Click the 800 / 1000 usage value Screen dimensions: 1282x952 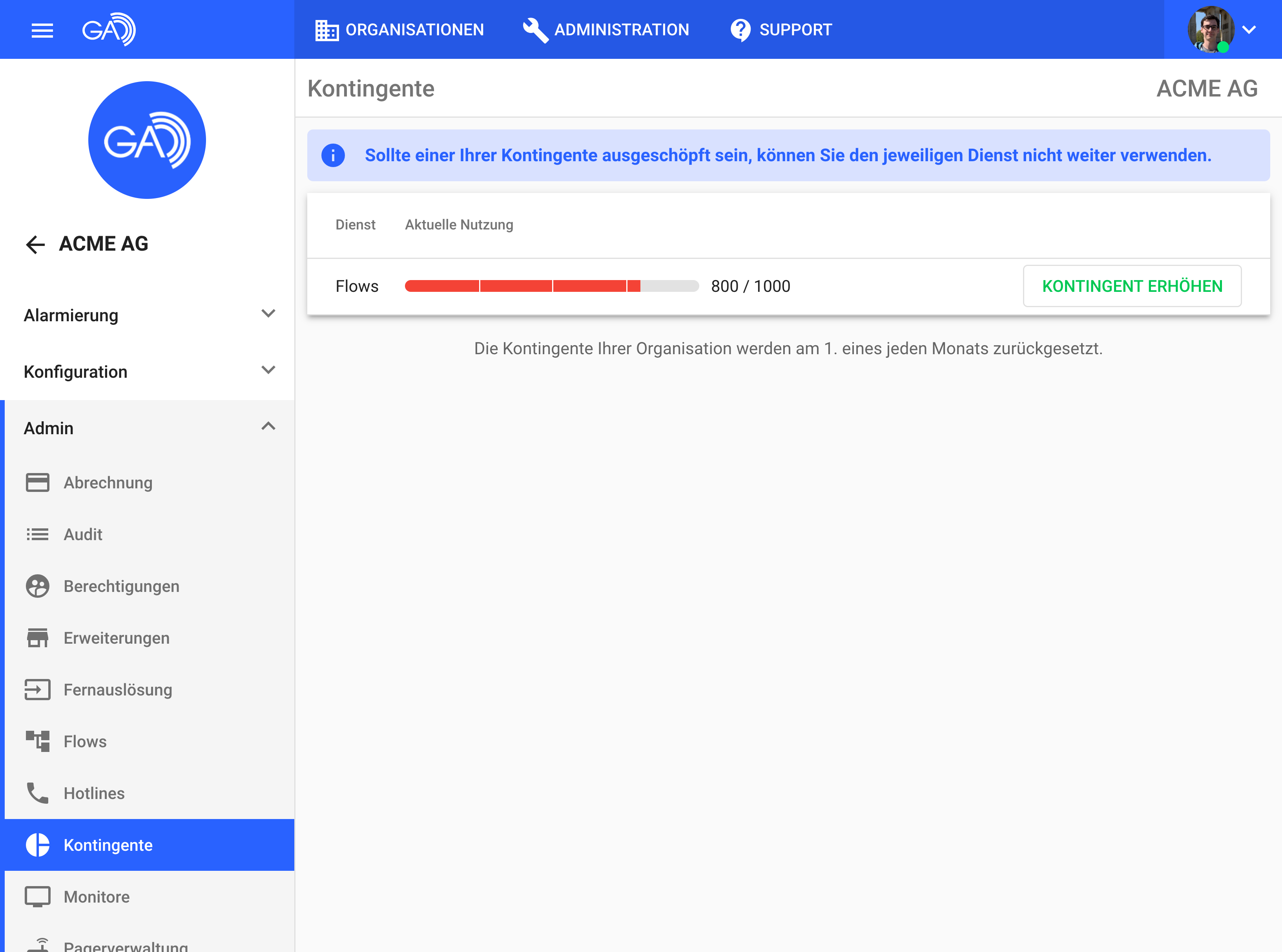tap(751, 286)
